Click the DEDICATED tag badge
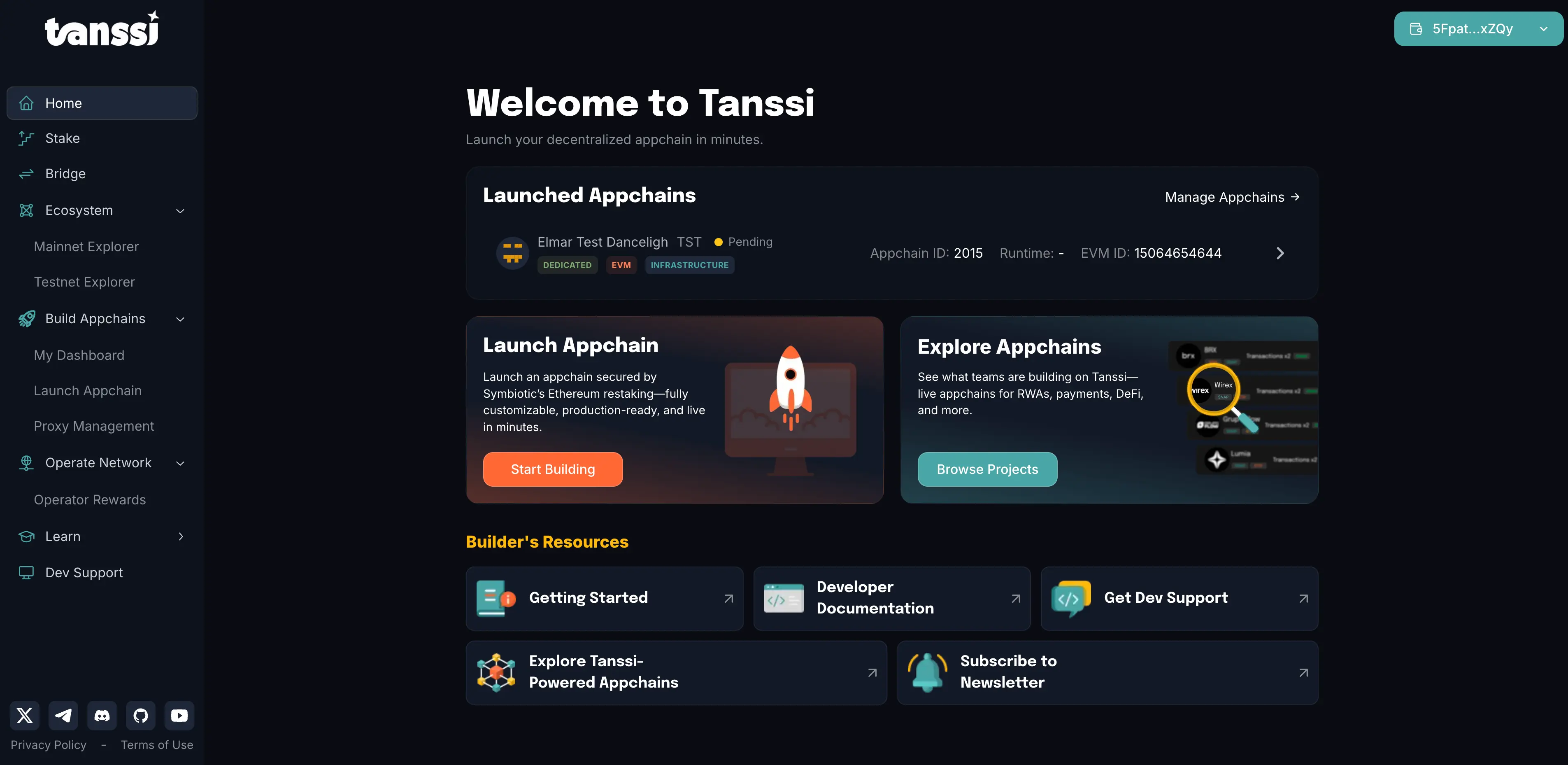The height and width of the screenshot is (765, 1568). point(567,265)
